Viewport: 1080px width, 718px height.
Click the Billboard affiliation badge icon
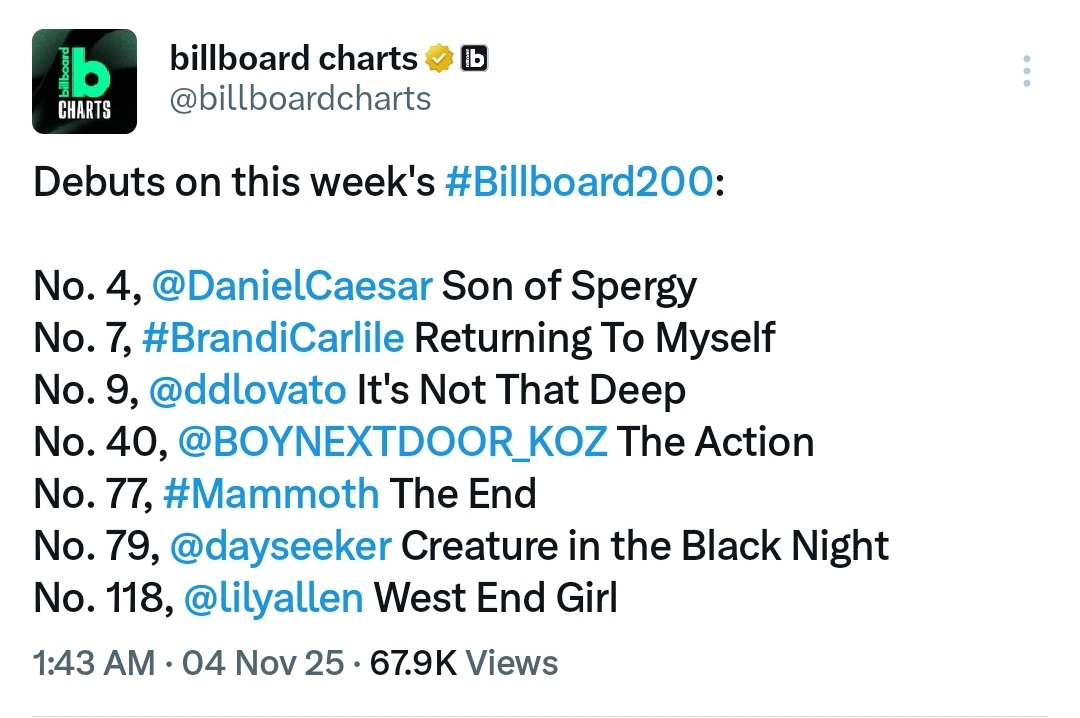[474, 59]
